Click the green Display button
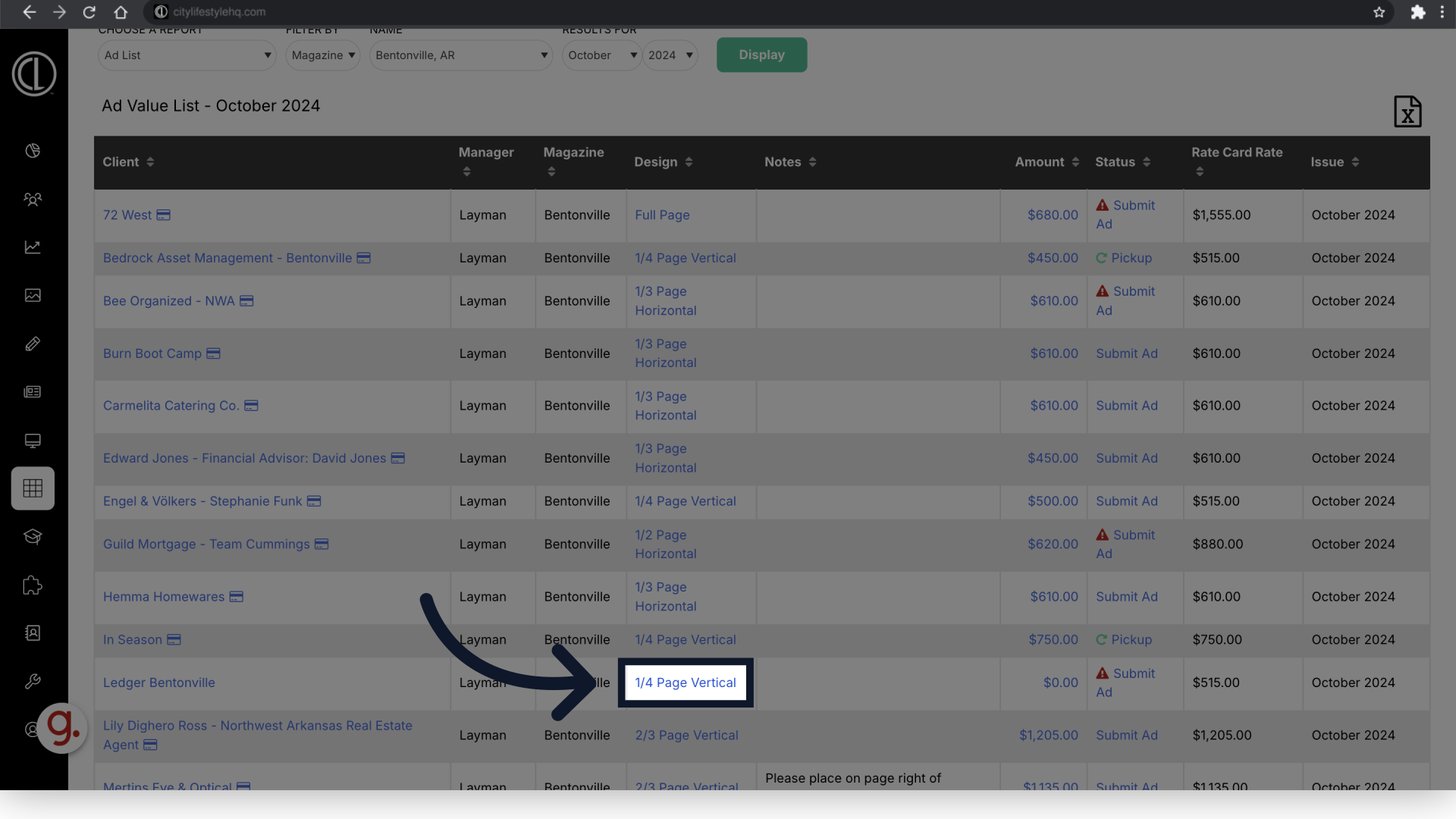 tap(761, 55)
